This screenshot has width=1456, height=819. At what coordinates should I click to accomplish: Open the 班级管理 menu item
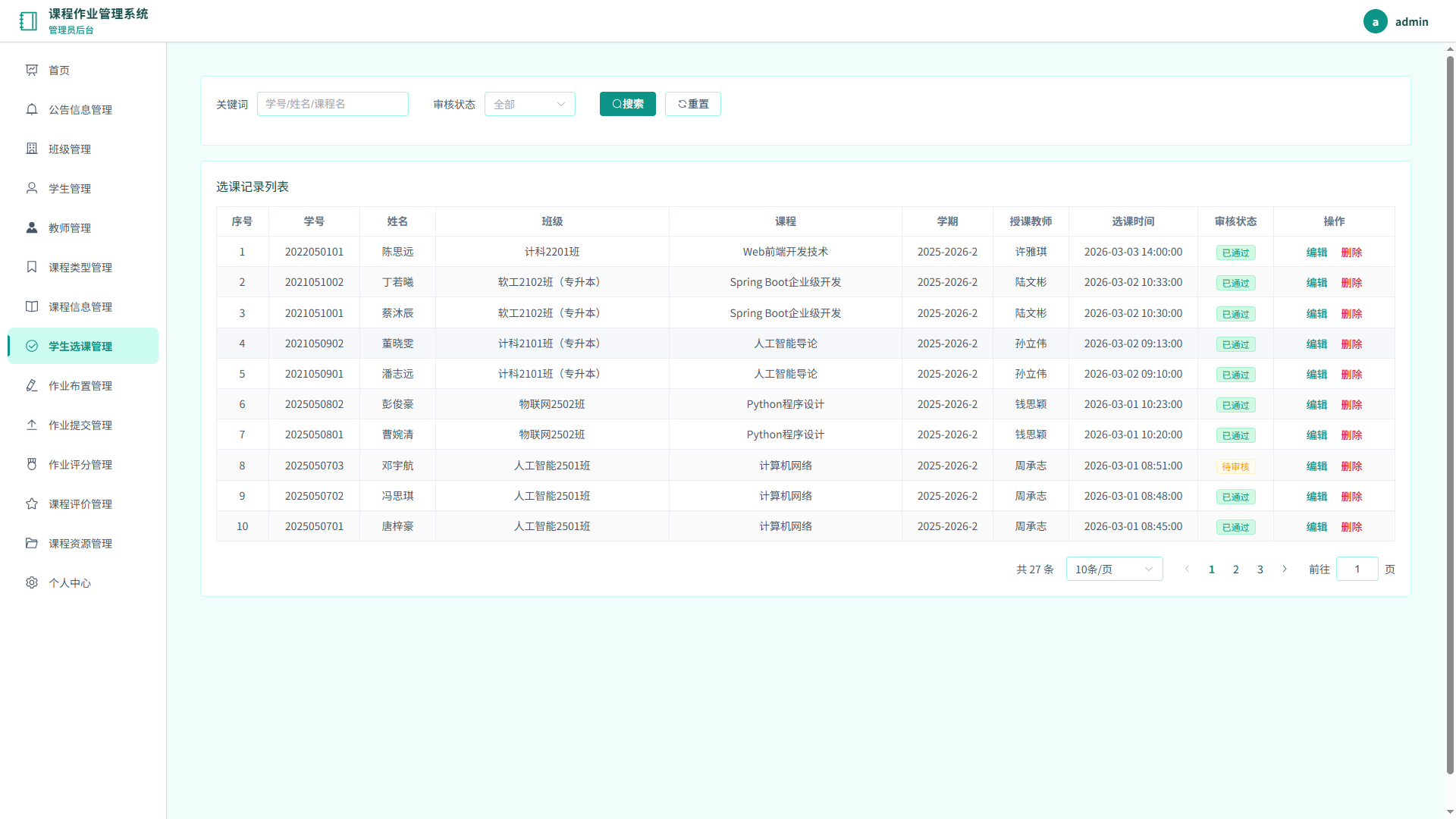coord(83,149)
